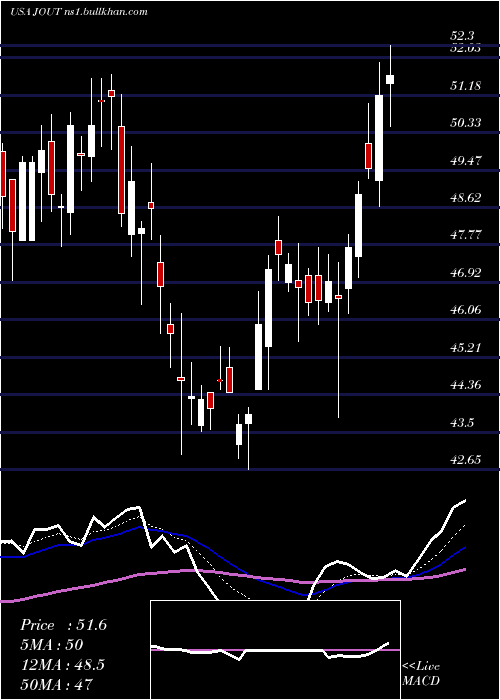Select the 48.62 price axis label
The width and height of the screenshot is (500, 700).
[x=466, y=197]
